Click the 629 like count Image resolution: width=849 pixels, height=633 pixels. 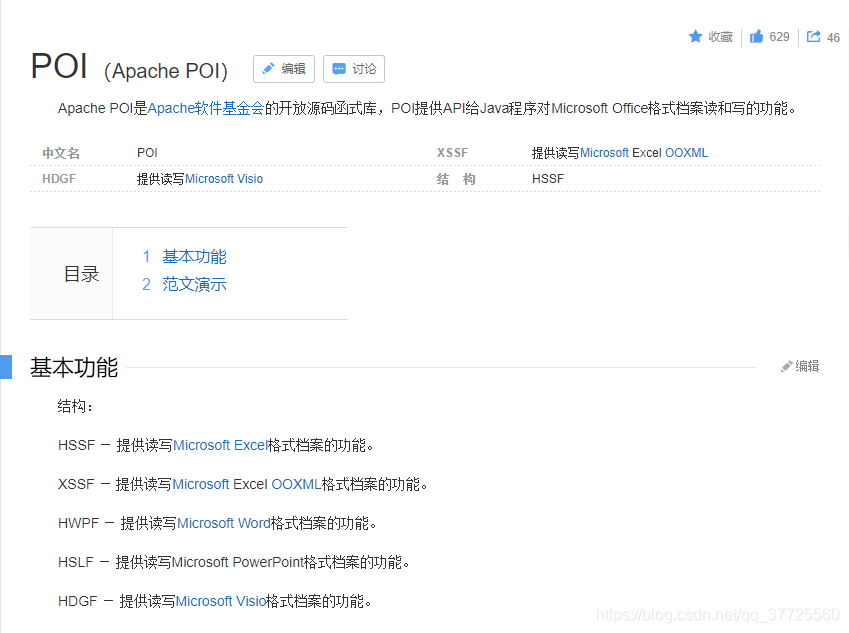(x=779, y=37)
